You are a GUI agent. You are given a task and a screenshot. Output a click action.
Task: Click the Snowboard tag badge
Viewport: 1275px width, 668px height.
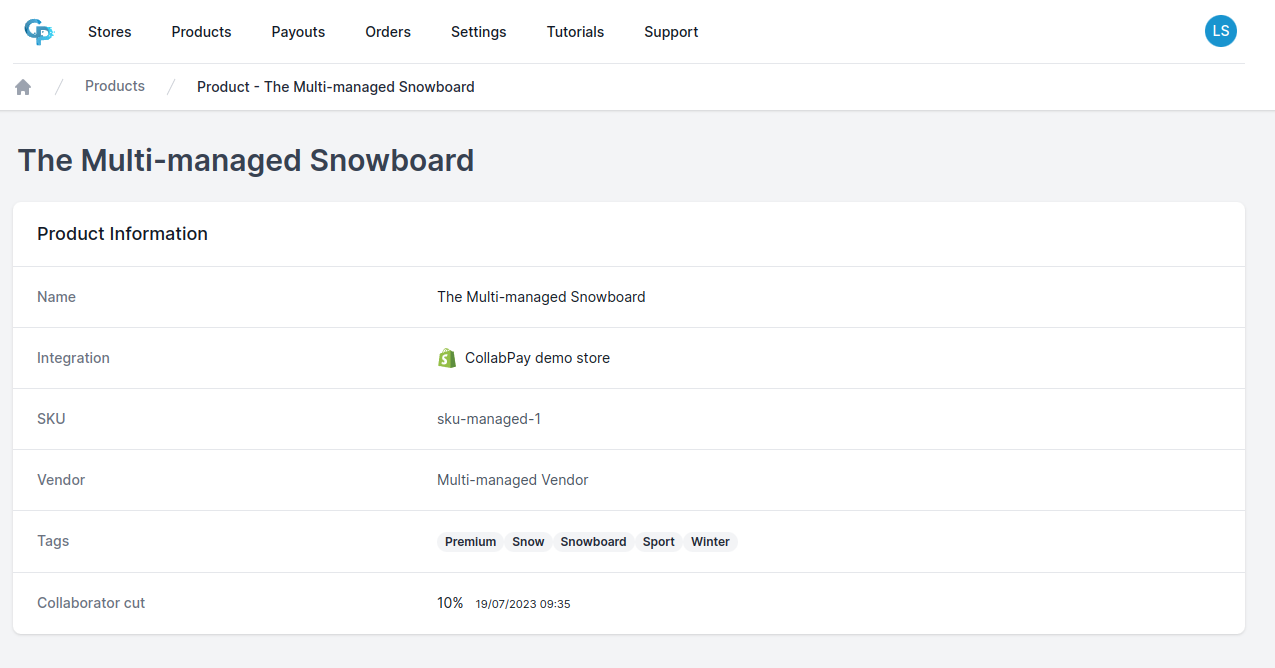pyautogui.click(x=593, y=542)
